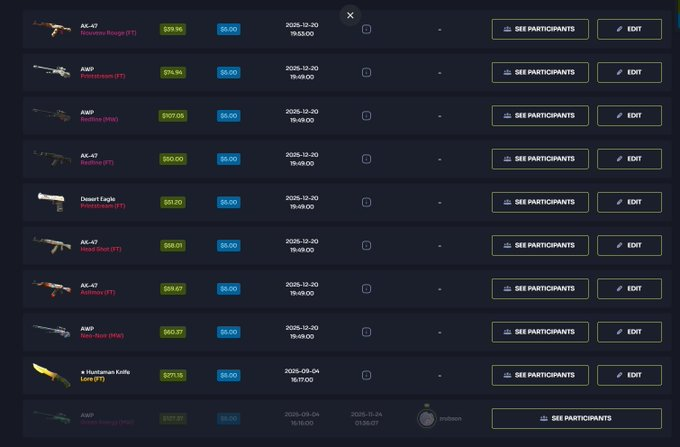Click the square info icon in AWP Redline row
The height and width of the screenshot is (447, 680).
coord(366,116)
